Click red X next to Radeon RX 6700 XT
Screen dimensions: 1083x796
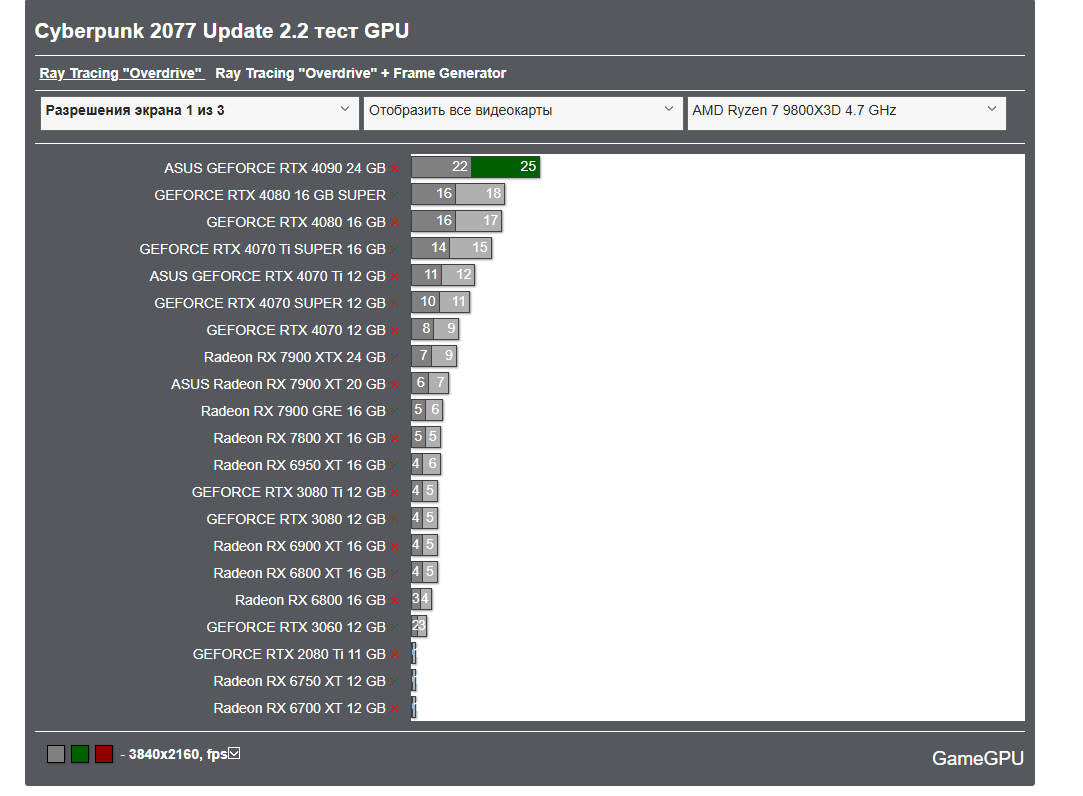pos(394,709)
